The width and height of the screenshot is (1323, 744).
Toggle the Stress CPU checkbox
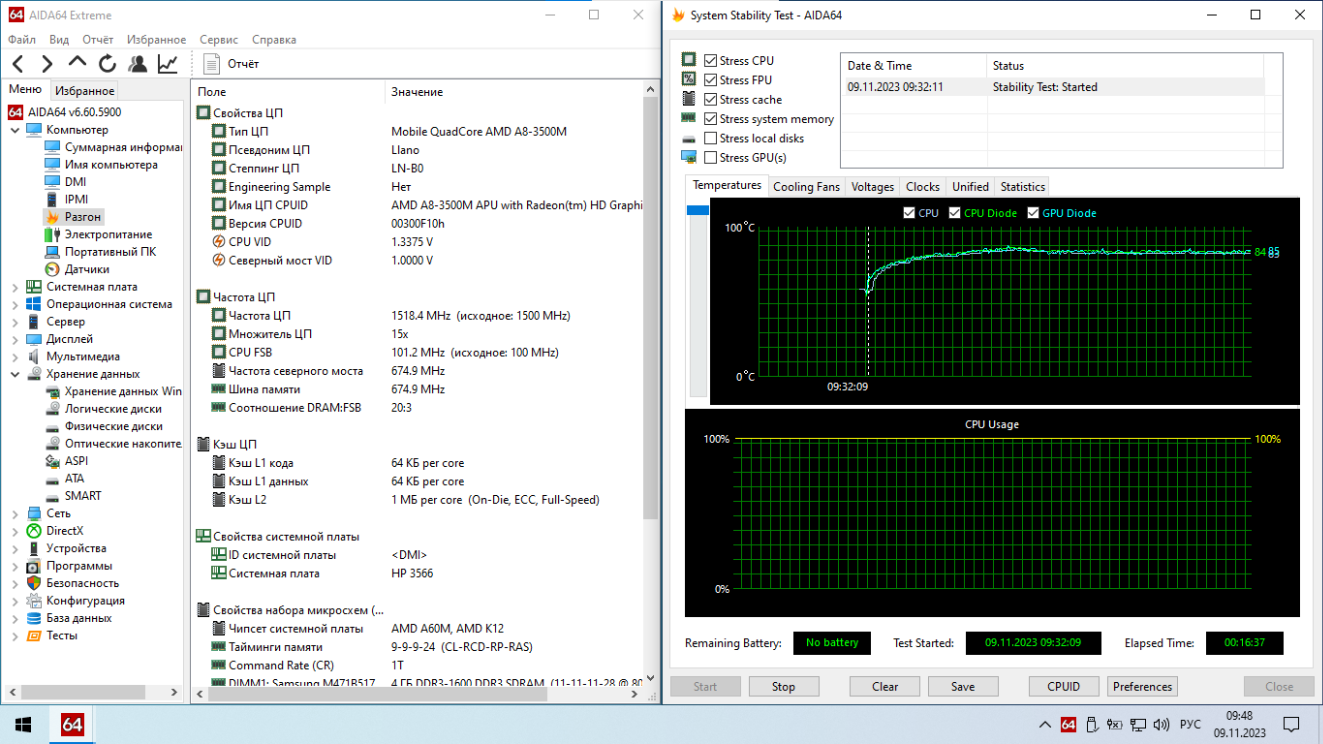[x=710, y=61]
